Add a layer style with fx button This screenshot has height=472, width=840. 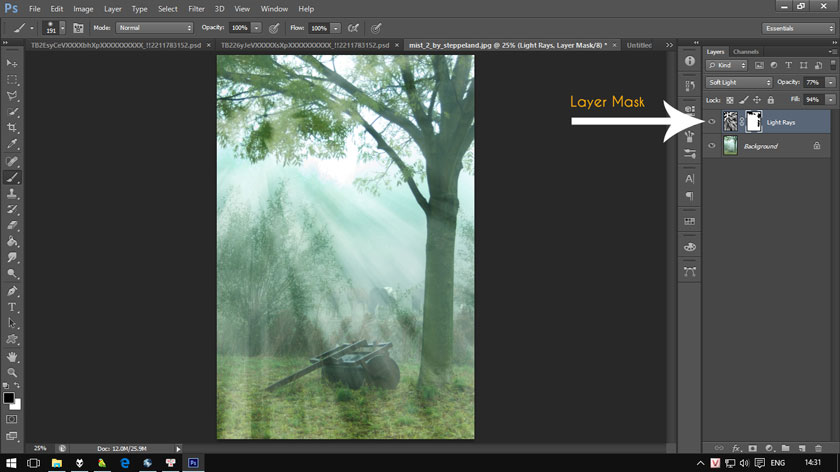736,448
